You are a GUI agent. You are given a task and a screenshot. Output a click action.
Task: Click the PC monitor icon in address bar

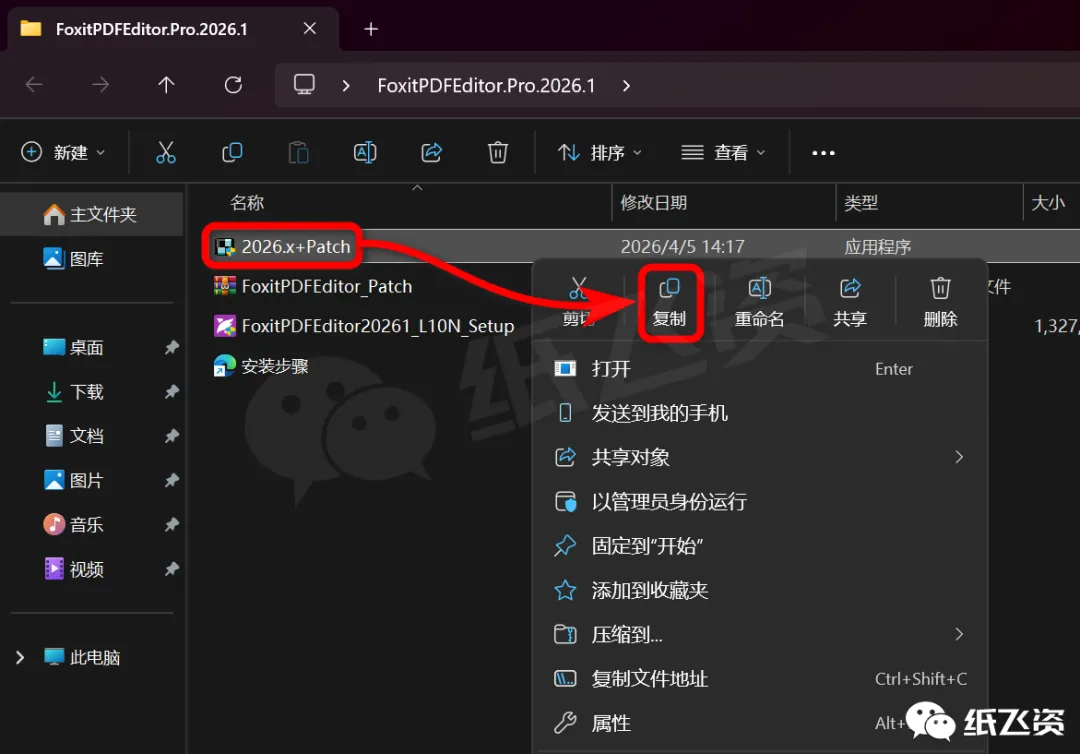pyautogui.click(x=304, y=85)
